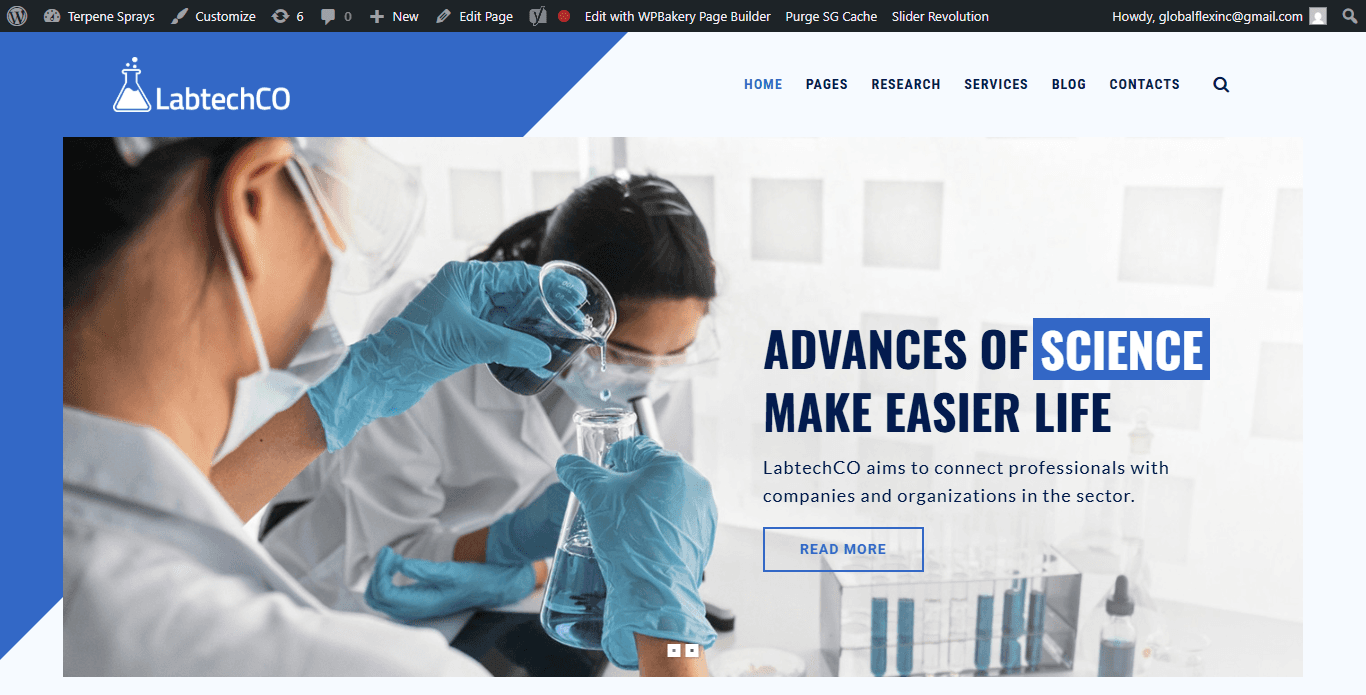Open Customize with the brush icon
The image size is (1366, 695).
(179, 16)
